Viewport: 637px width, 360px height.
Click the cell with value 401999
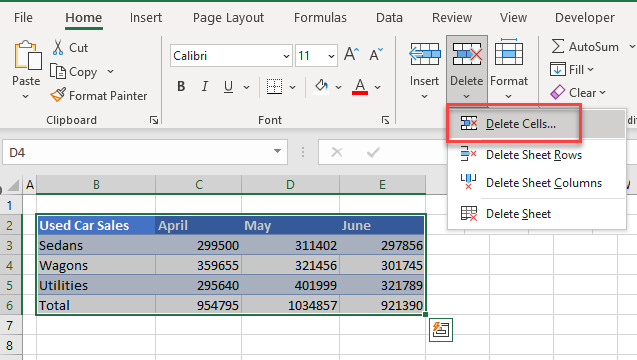(x=290, y=285)
